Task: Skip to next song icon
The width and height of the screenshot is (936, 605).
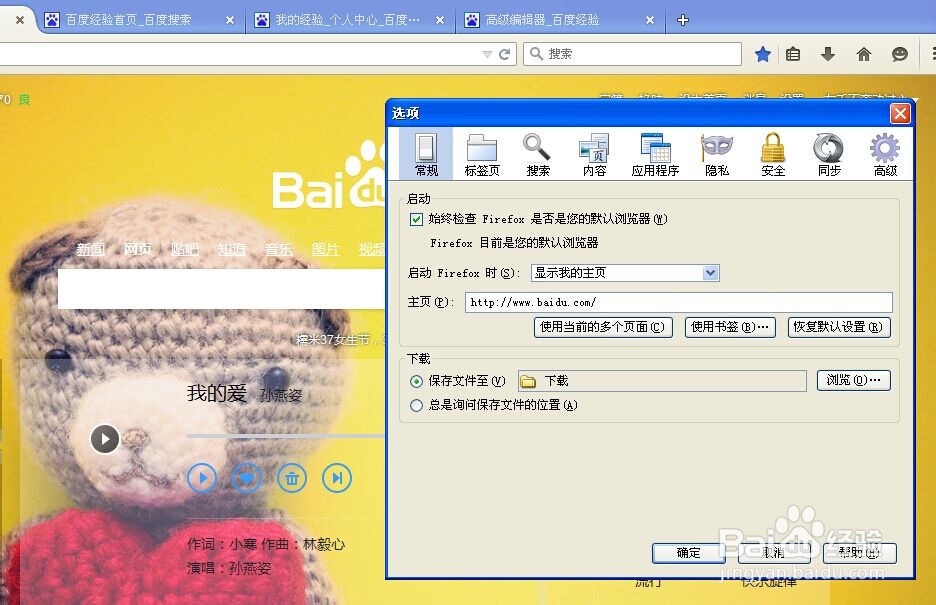Action: click(337, 478)
